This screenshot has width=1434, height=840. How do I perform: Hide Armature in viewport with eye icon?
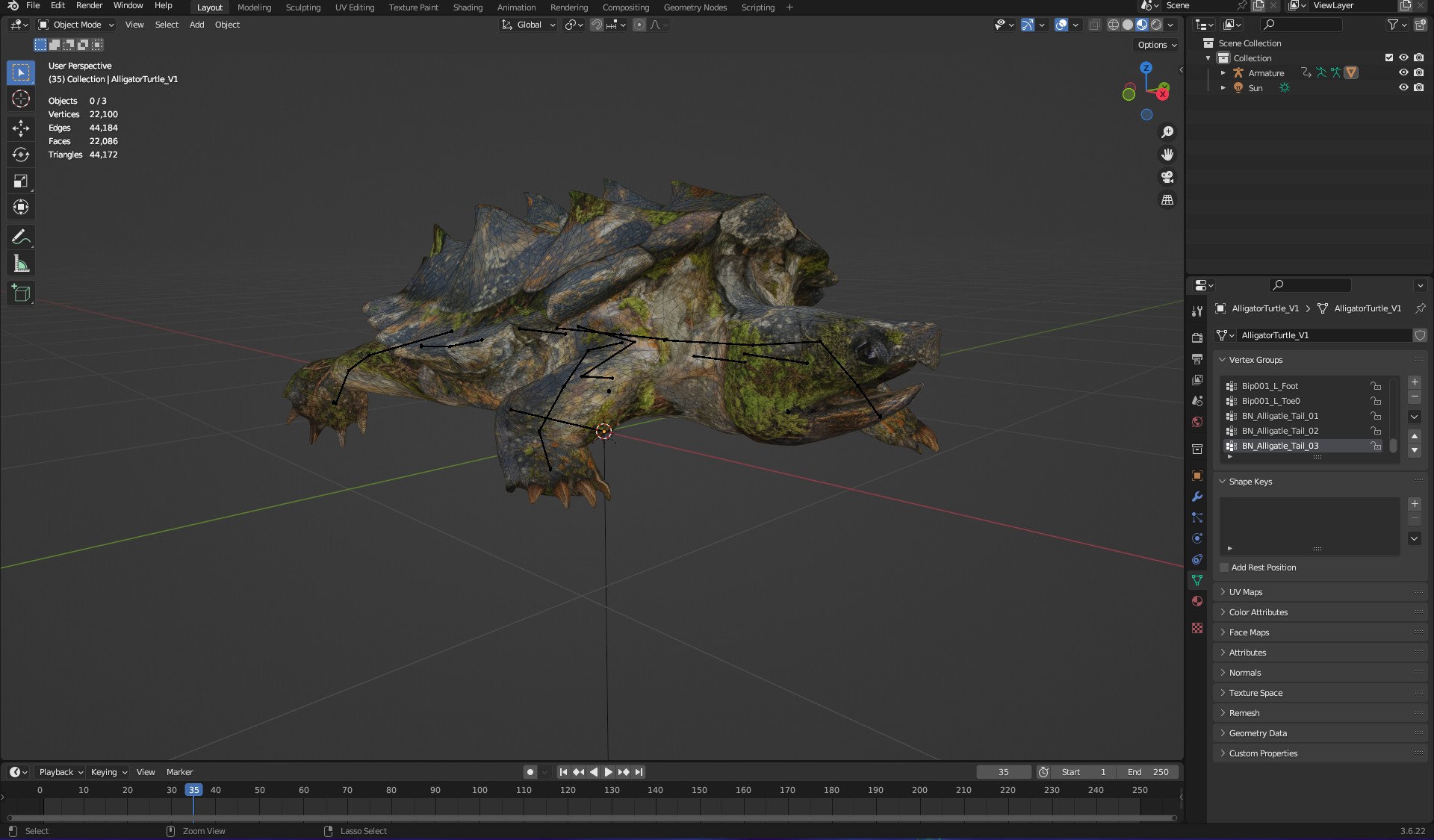point(1403,72)
